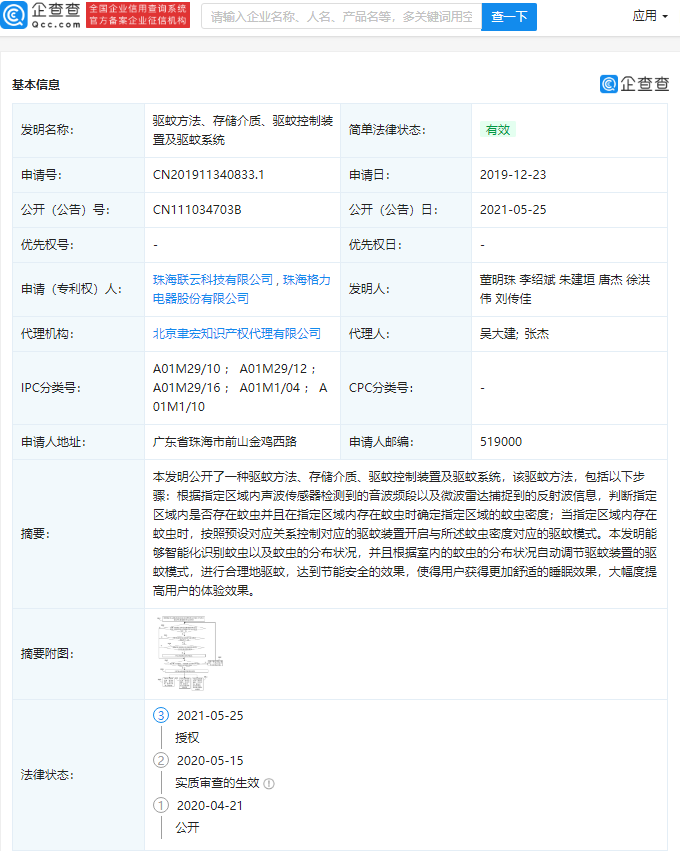Click the info icon beside 实质审查的生效

[x=269, y=784]
